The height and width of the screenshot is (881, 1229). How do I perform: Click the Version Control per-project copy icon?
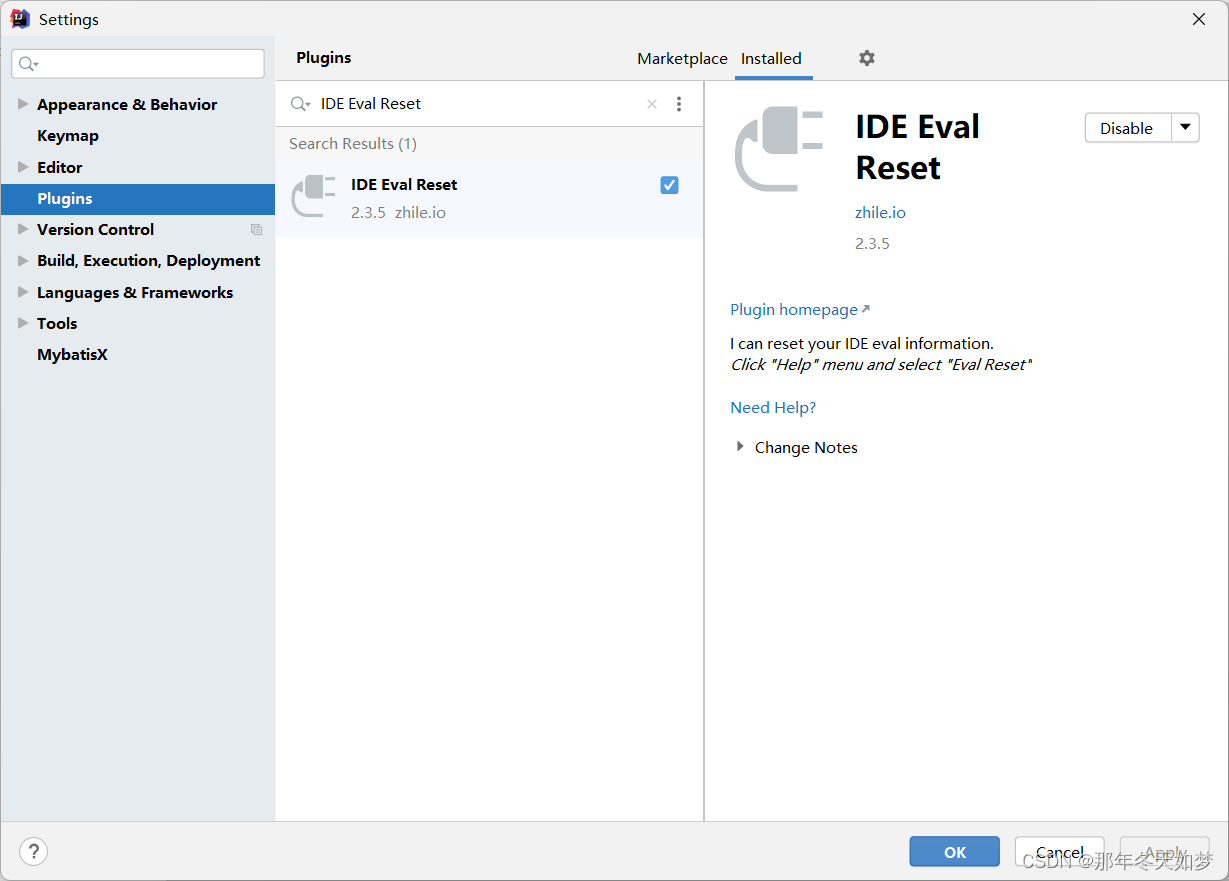[x=256, y=230]
